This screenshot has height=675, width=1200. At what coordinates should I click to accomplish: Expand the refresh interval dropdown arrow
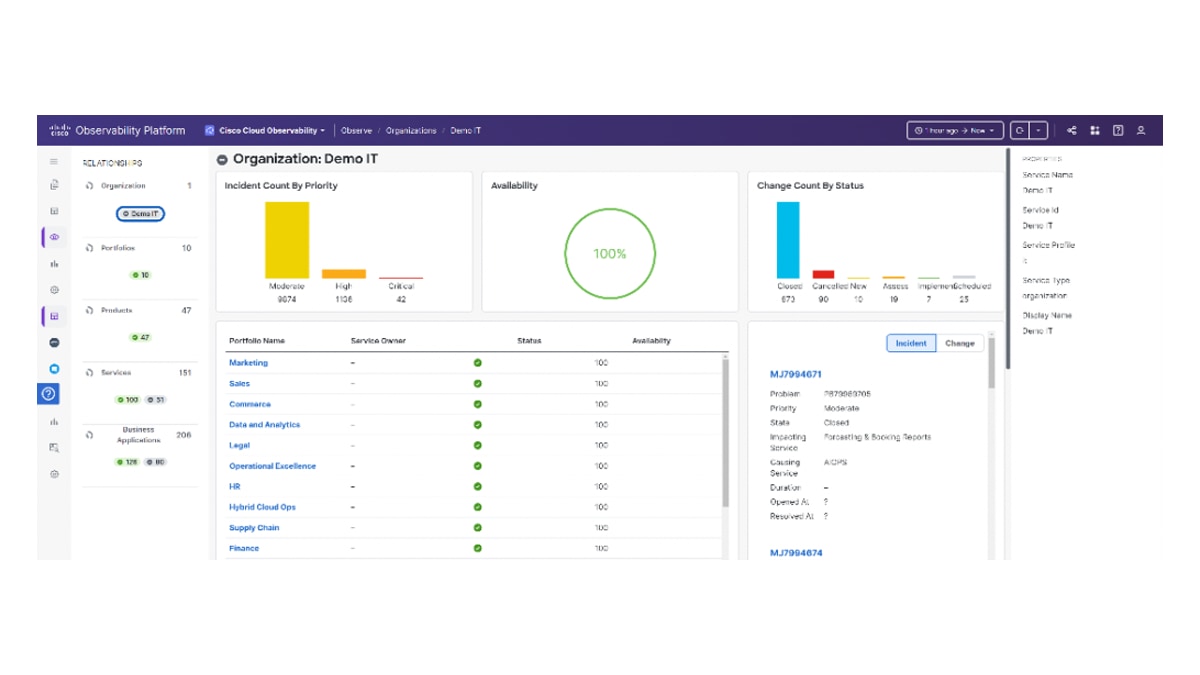(1039, 130)
